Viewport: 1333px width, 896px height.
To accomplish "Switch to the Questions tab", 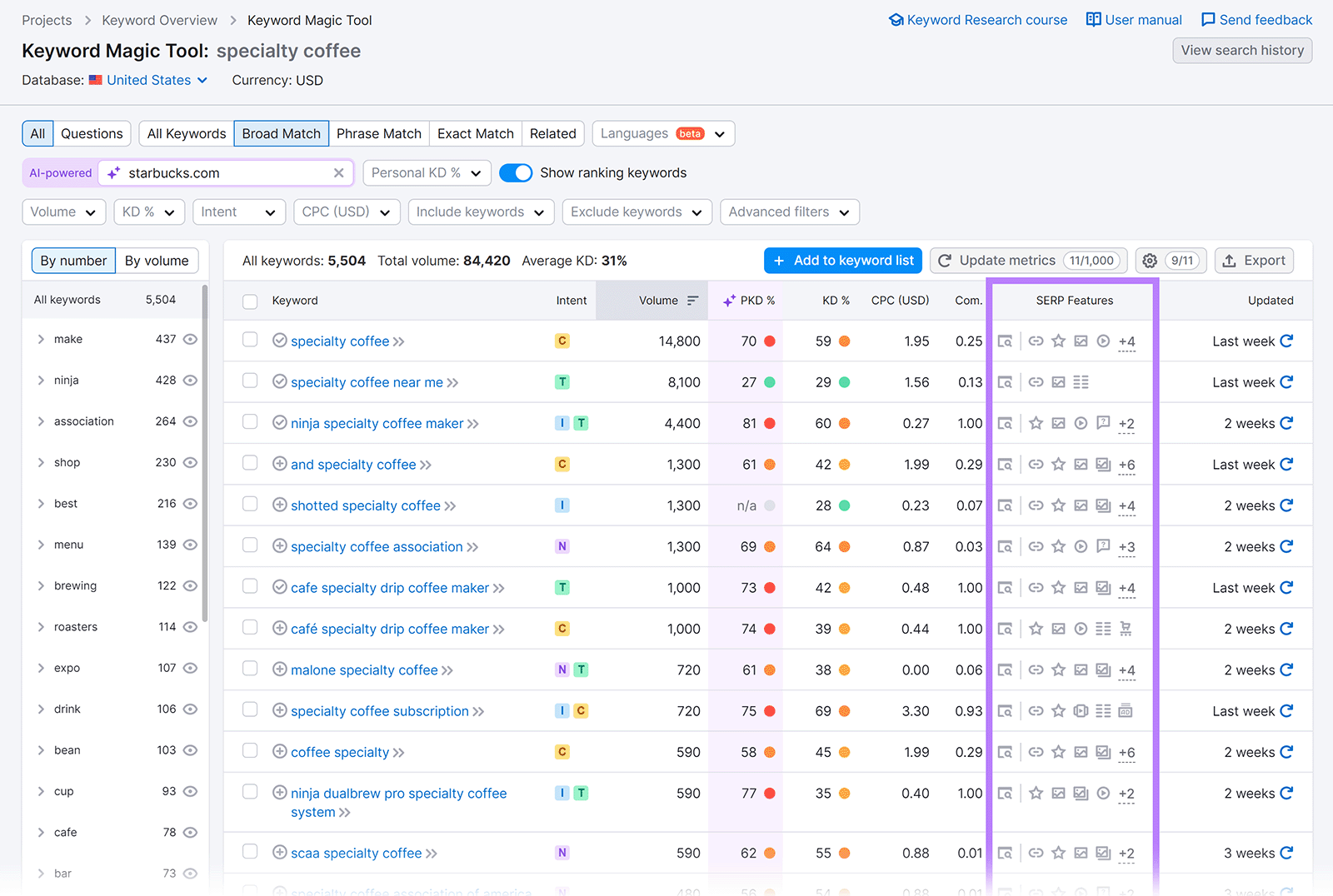I will 92,133.
